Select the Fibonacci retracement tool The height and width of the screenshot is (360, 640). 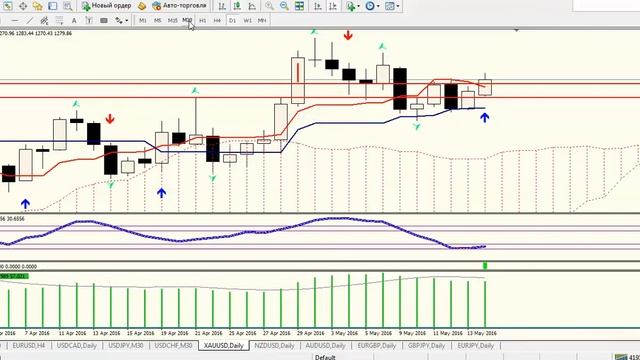click(59, 20)
